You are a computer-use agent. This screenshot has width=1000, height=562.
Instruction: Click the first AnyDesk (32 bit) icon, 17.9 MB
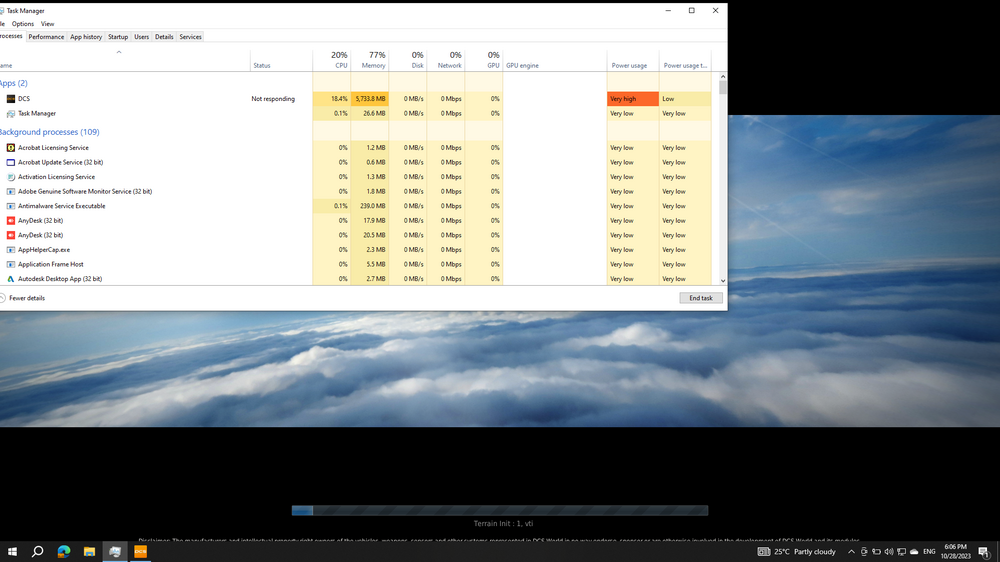[x=11, y=221]
